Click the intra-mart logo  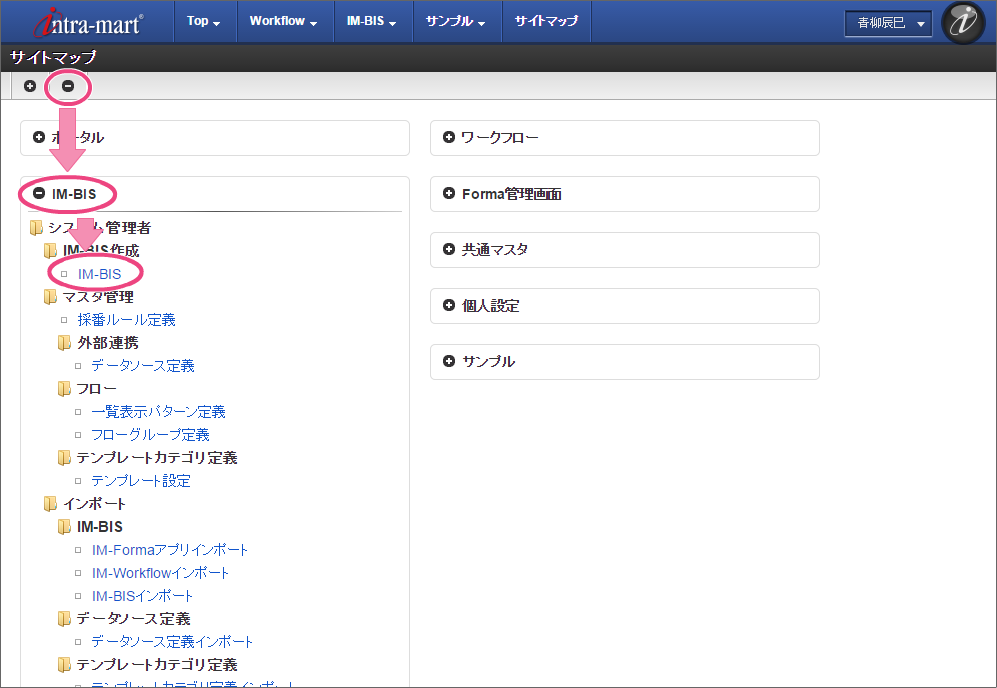tap(88, 22)
